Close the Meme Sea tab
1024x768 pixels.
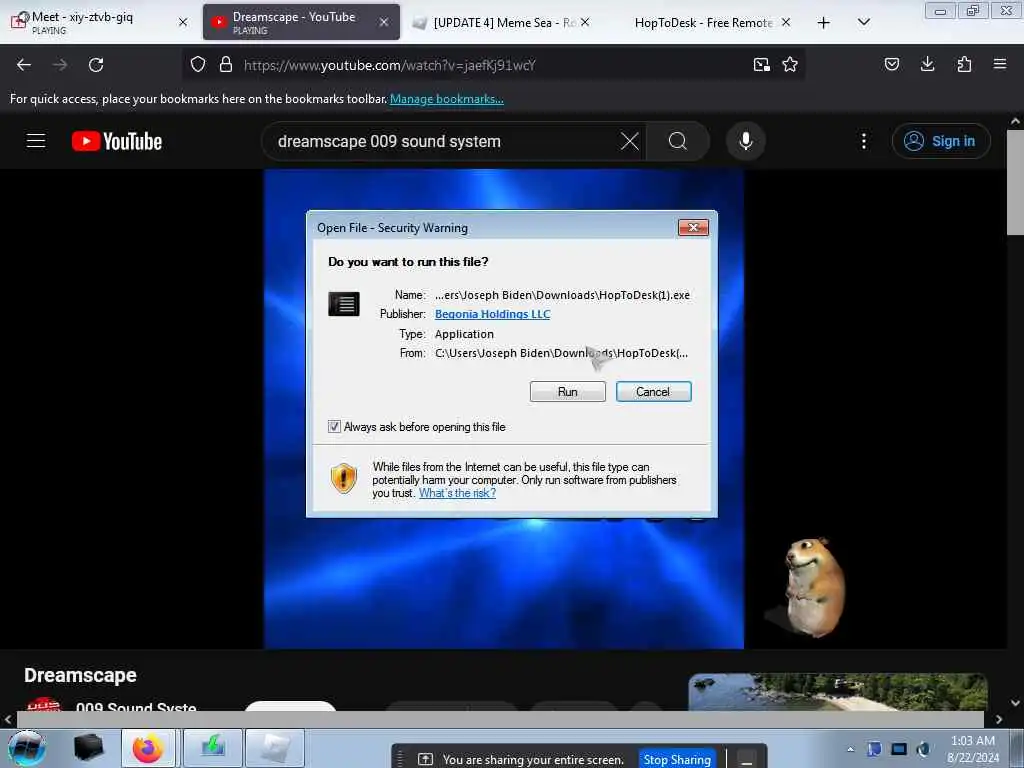point(585,22)
